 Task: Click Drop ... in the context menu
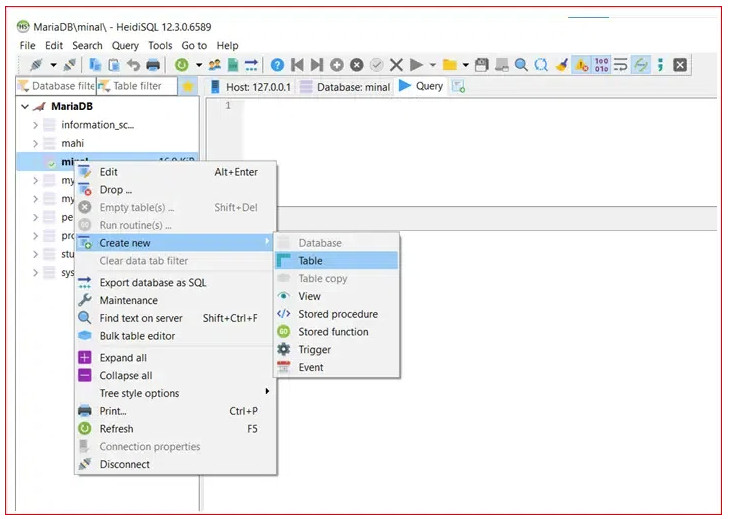point(176,190)
